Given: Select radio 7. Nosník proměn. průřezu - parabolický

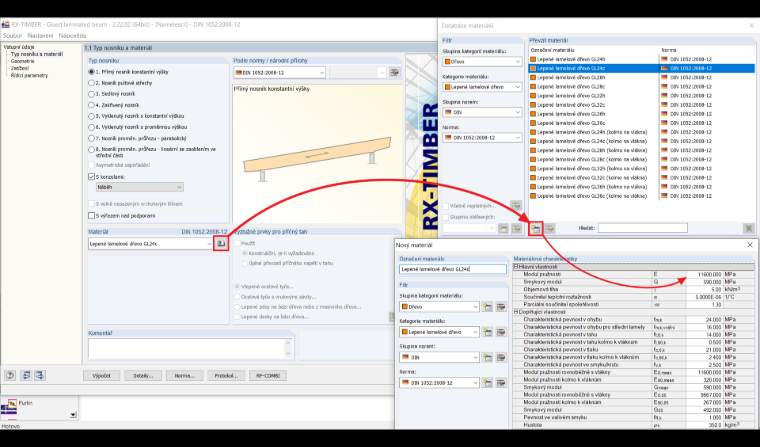Looking at the screenshot, I should (91, 138).
